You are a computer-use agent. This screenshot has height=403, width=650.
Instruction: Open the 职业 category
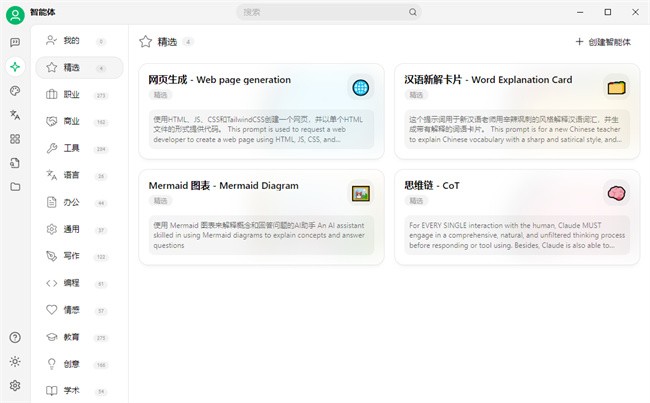[79, 95]
